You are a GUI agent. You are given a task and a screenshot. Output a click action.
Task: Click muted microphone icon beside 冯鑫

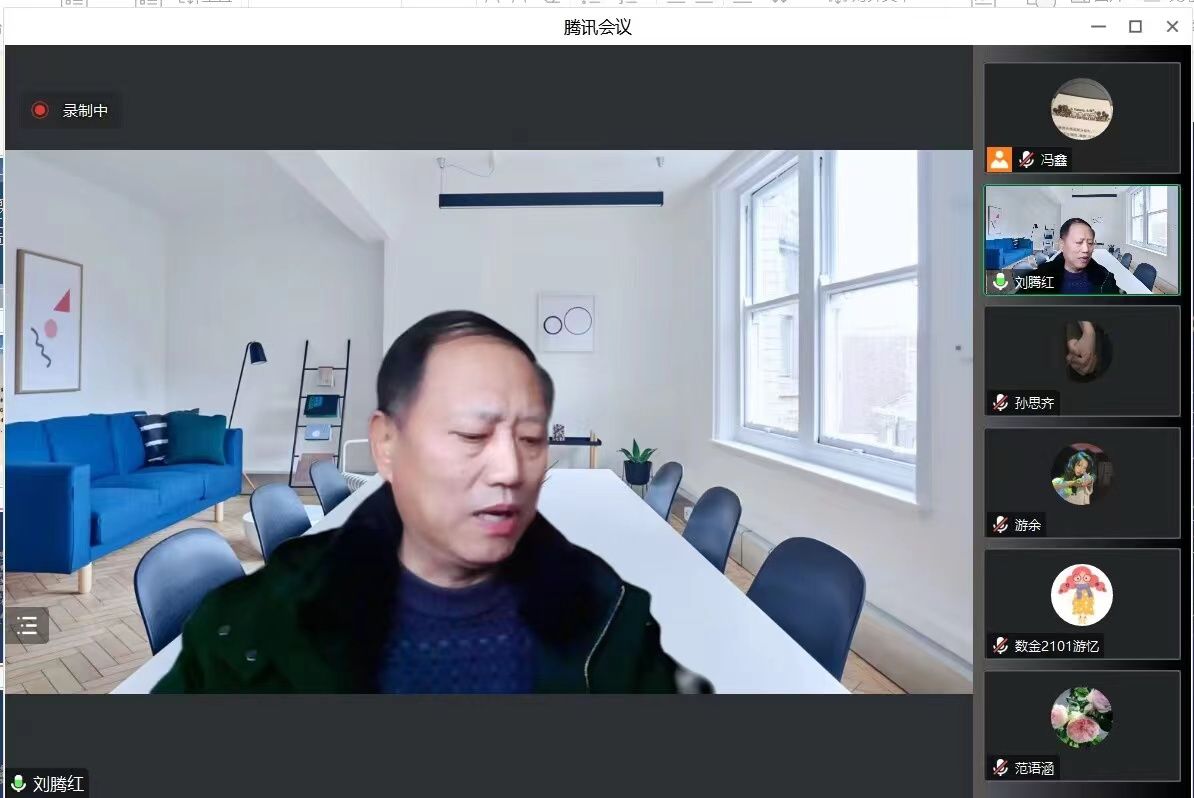click(x=1026, y=159)
